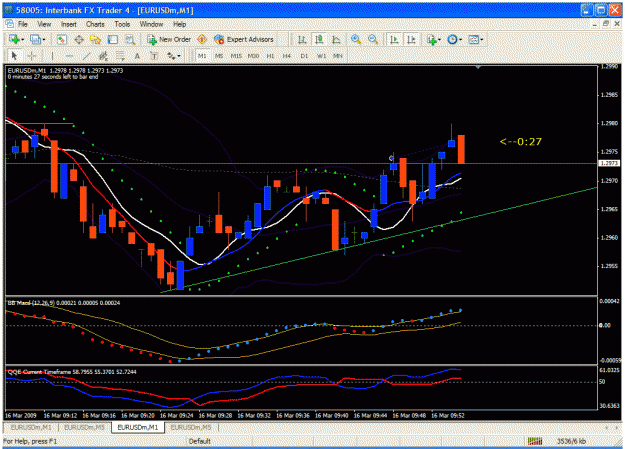
Task: Click the connection status bars icon
Action: 535,441
